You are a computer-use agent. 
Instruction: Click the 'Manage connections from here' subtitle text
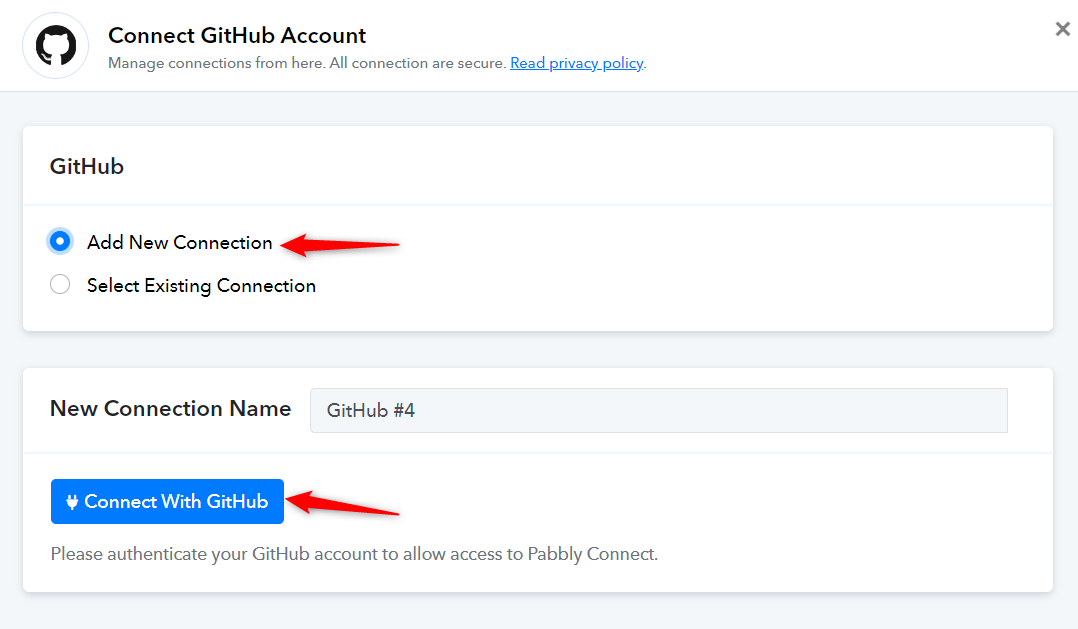click(216, 63)
